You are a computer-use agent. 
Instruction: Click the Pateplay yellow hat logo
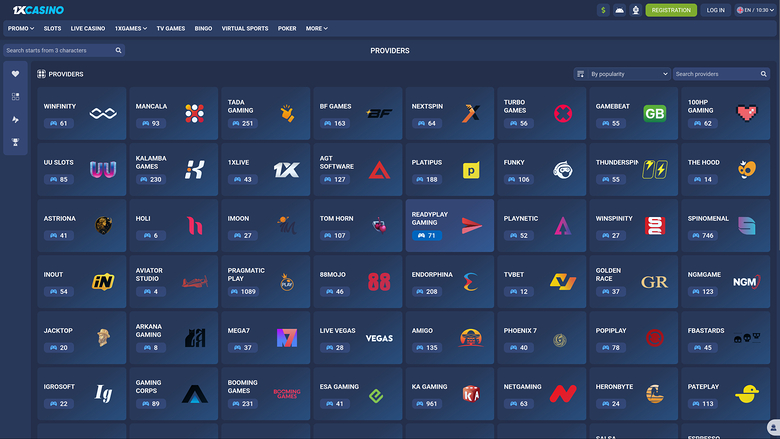[x=747, y=394]
